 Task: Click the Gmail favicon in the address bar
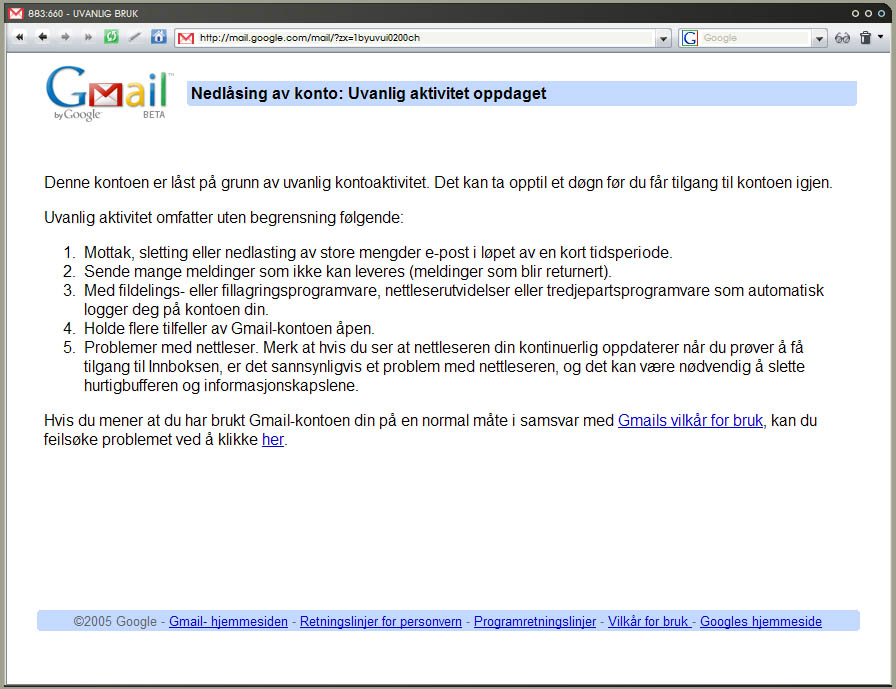[186, 38]
